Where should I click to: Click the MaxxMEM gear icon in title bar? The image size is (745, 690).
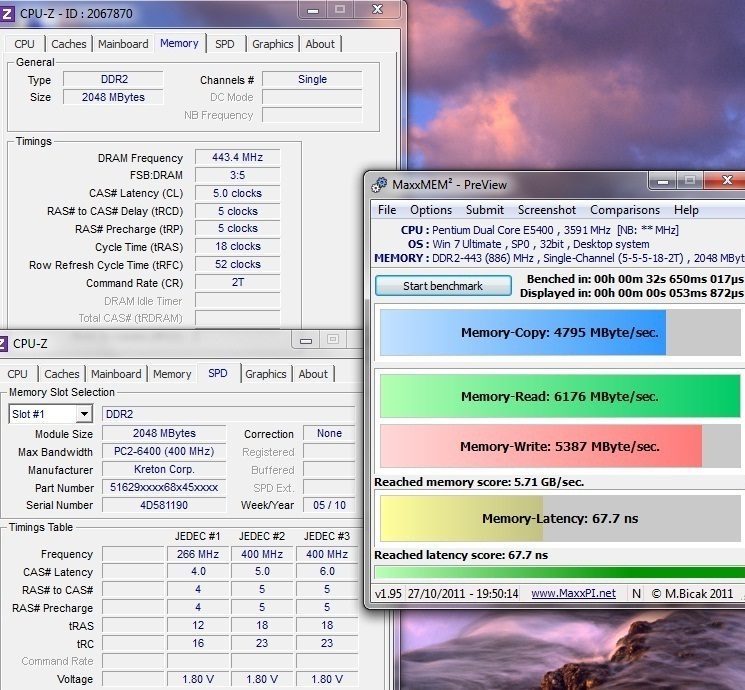(x=379, y=185)
